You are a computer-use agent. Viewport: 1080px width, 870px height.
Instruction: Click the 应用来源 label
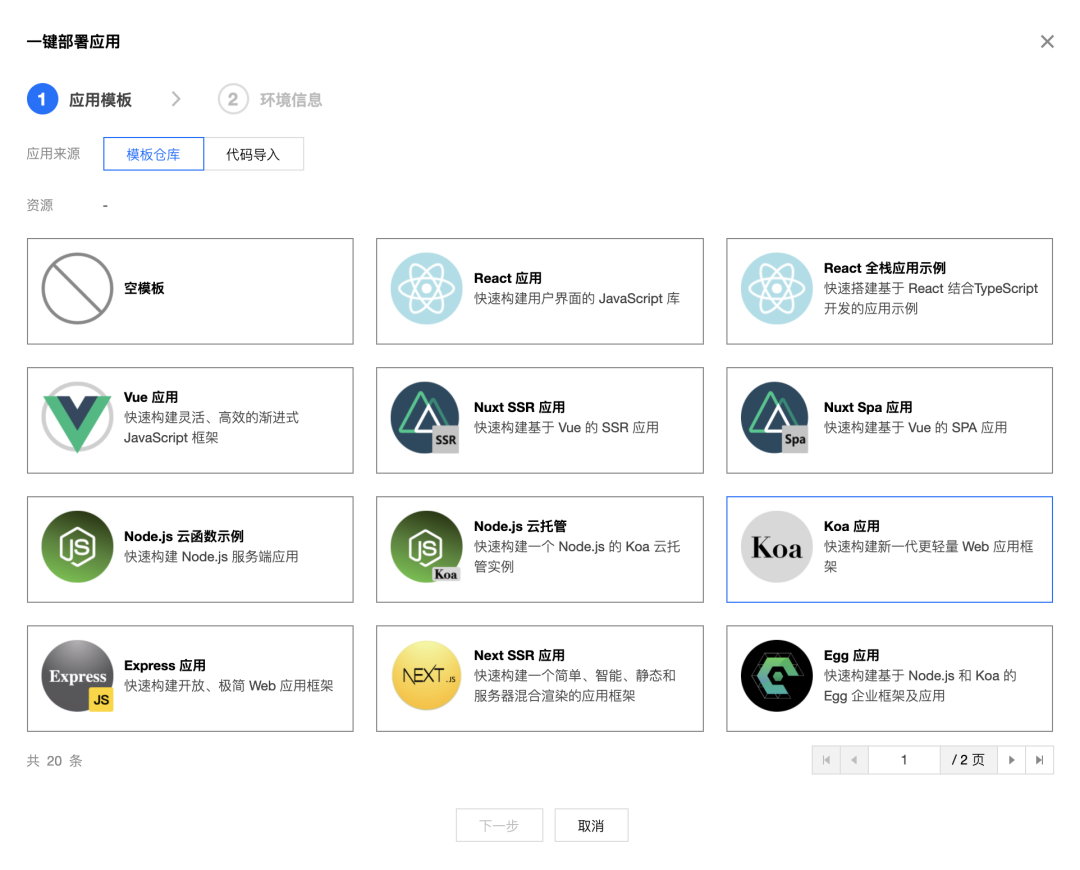(53, 154)
